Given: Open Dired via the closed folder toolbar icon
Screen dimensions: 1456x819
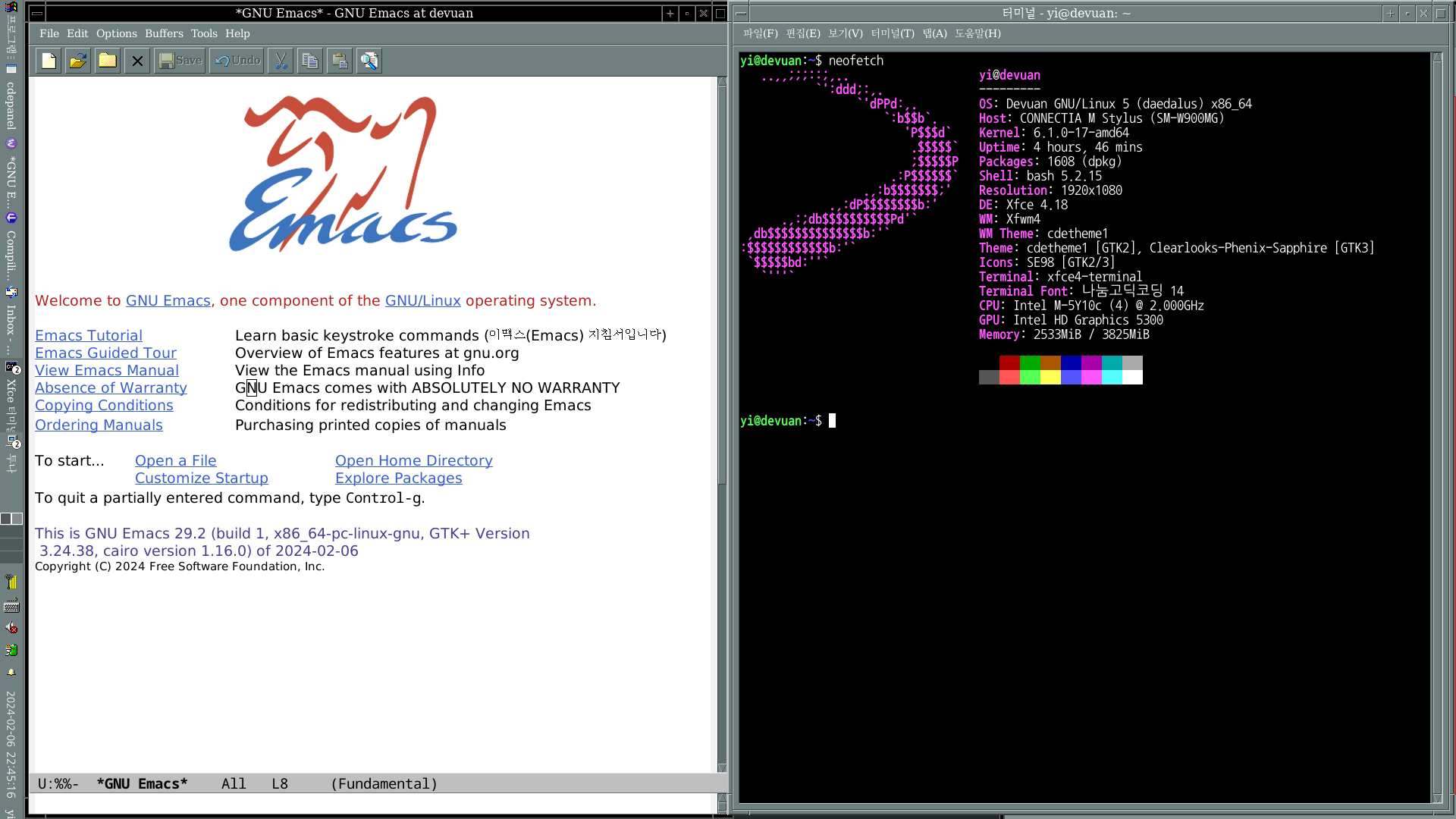Looking at the screenshot, I should [x=107, y=61].
